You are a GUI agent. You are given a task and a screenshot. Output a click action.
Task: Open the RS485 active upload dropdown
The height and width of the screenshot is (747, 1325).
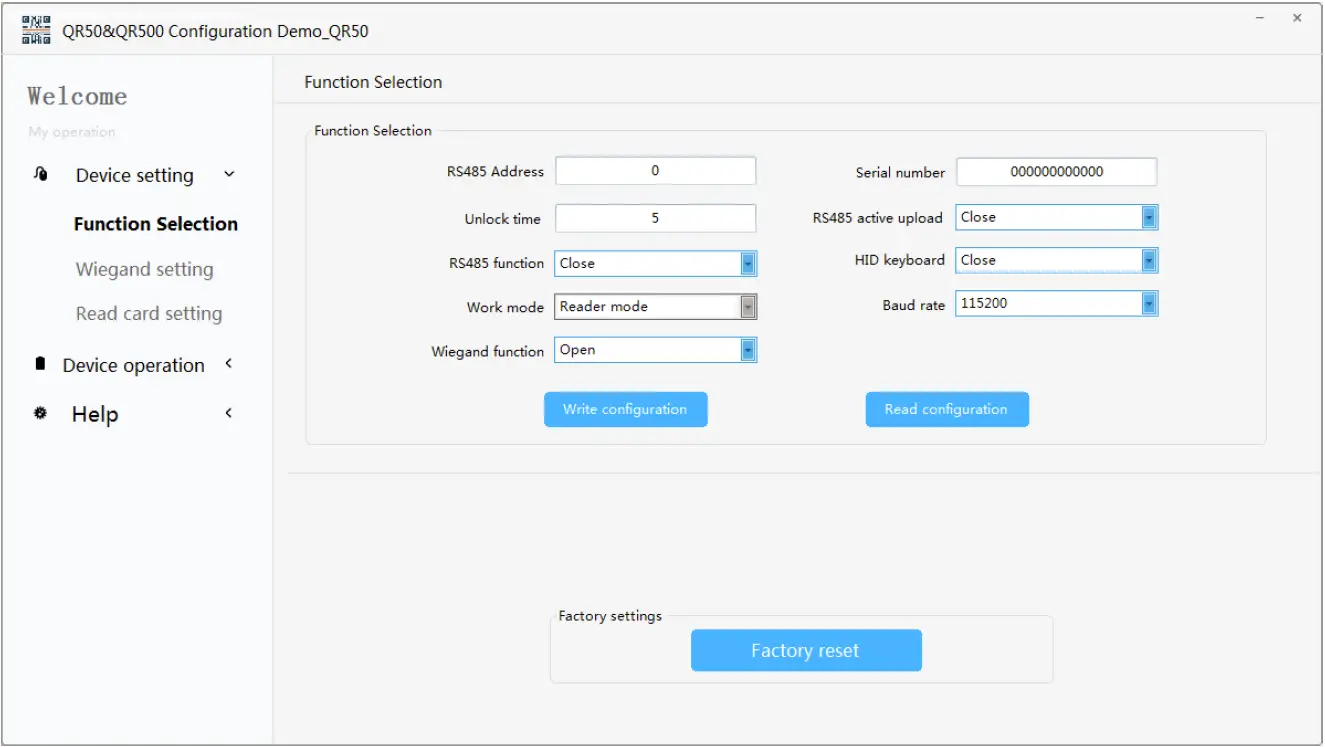pos(1057,217)
